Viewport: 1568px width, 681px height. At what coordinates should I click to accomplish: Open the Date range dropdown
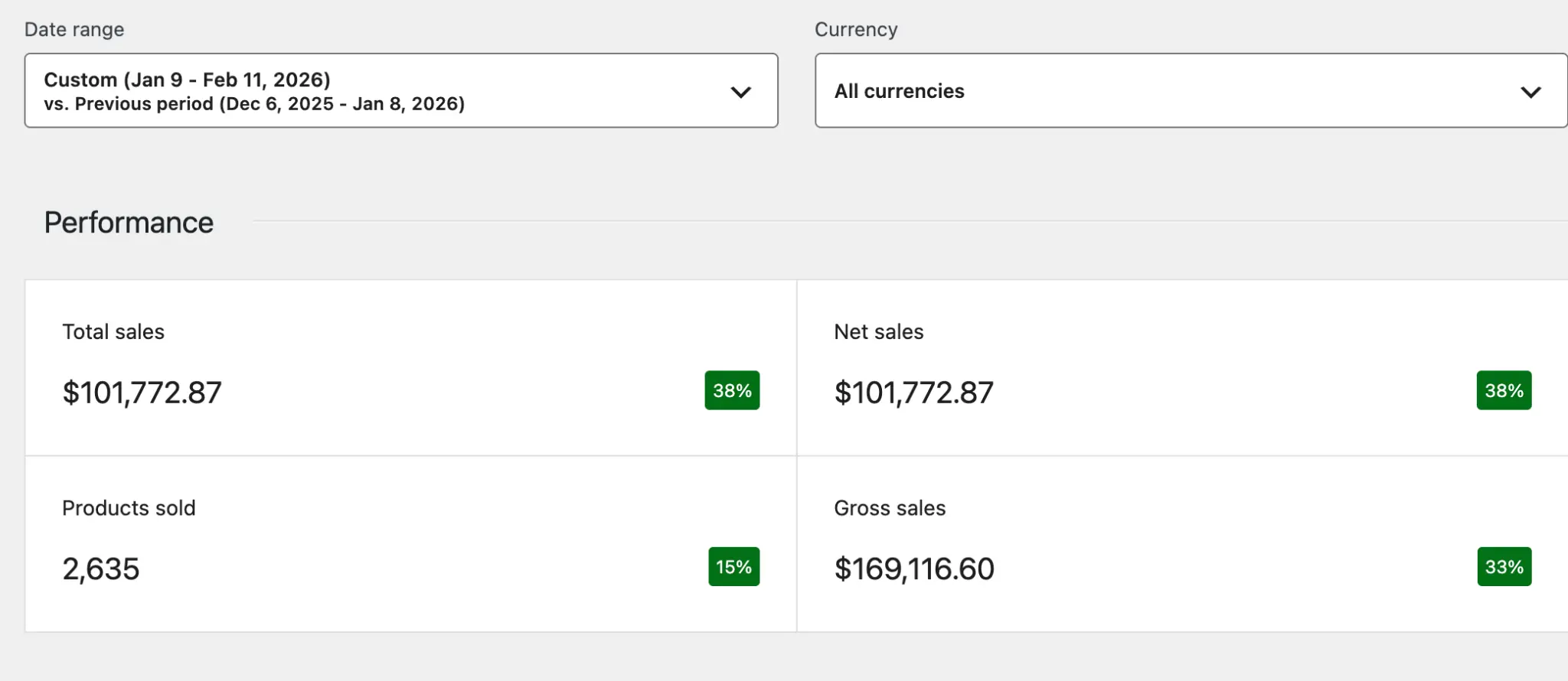point(401,90)
